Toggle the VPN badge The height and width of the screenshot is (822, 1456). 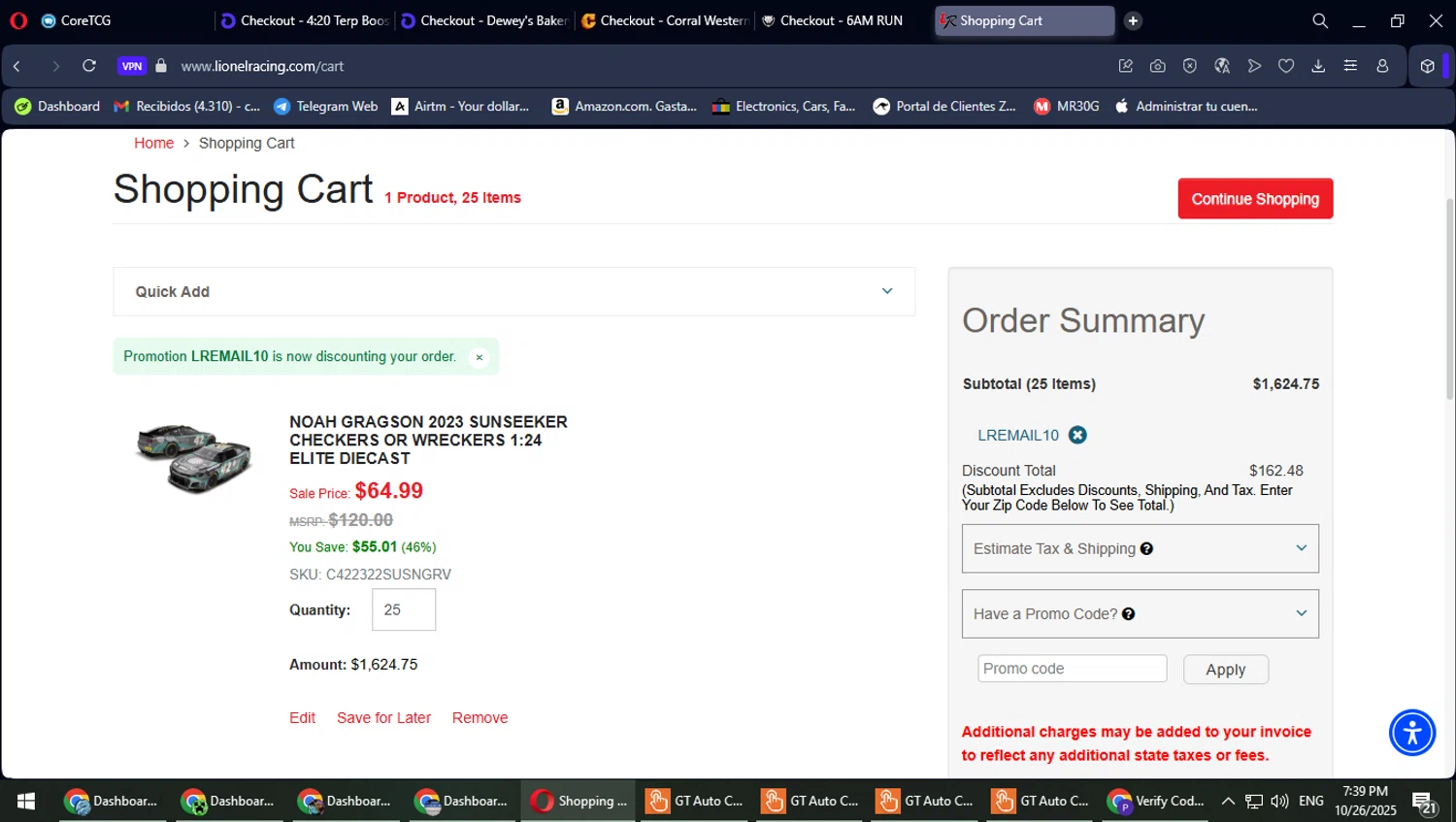pos(132,66)
